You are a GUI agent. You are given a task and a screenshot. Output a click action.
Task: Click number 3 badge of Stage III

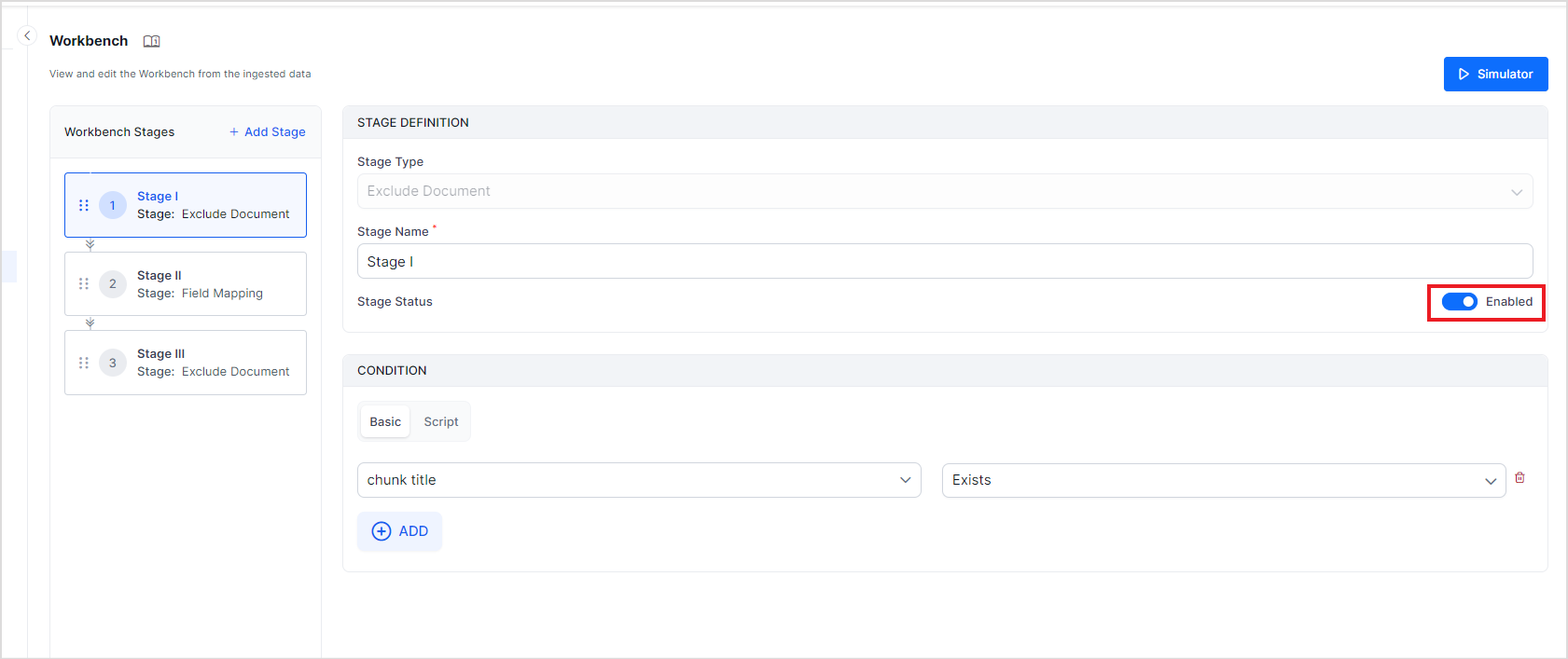point(113,363)
